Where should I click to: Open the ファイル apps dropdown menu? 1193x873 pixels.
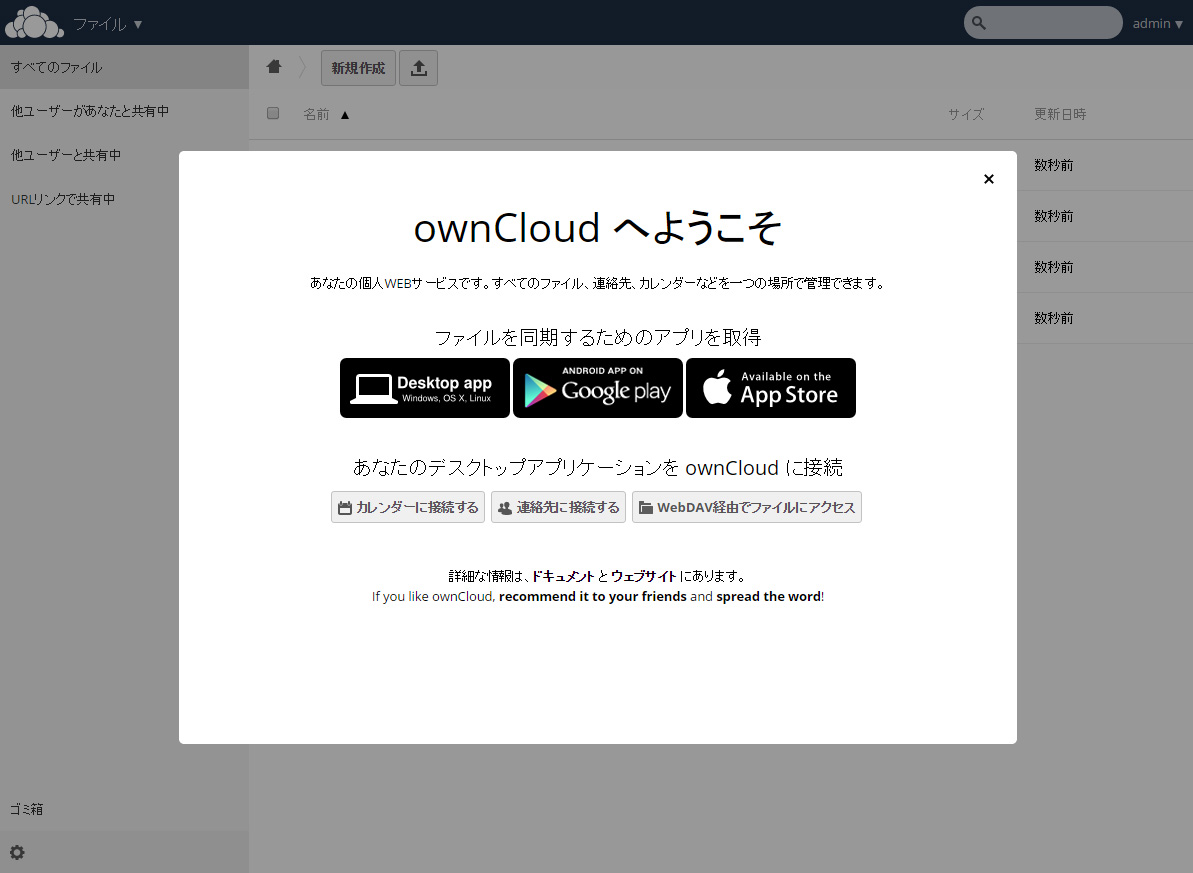pos(107,24)
